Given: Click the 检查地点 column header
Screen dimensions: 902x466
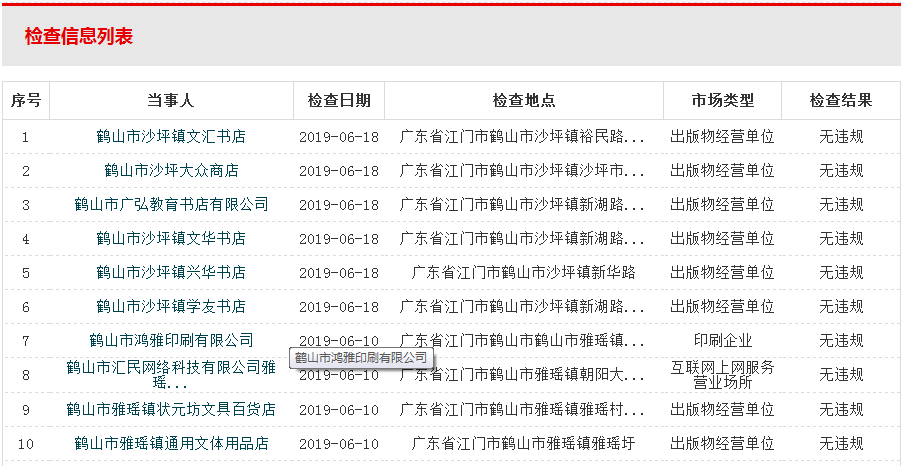Looking at the screenshot, I should click(523, 101).
